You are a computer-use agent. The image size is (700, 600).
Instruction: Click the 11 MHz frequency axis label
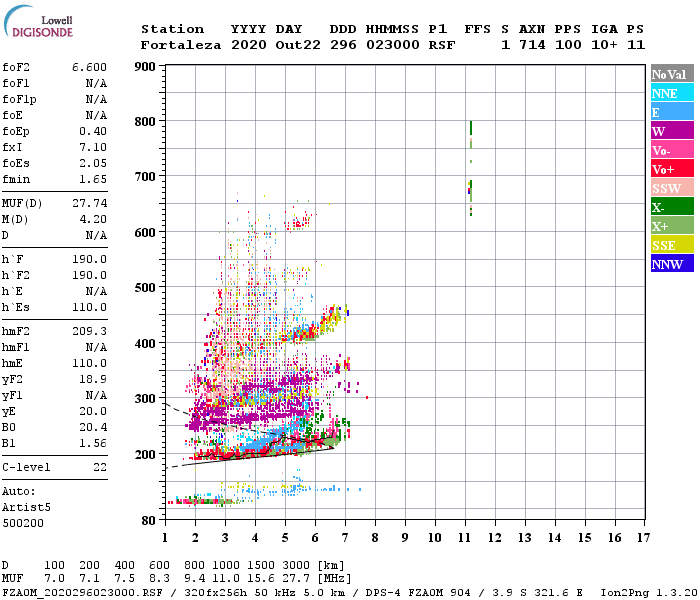click(x=465, y=538)
